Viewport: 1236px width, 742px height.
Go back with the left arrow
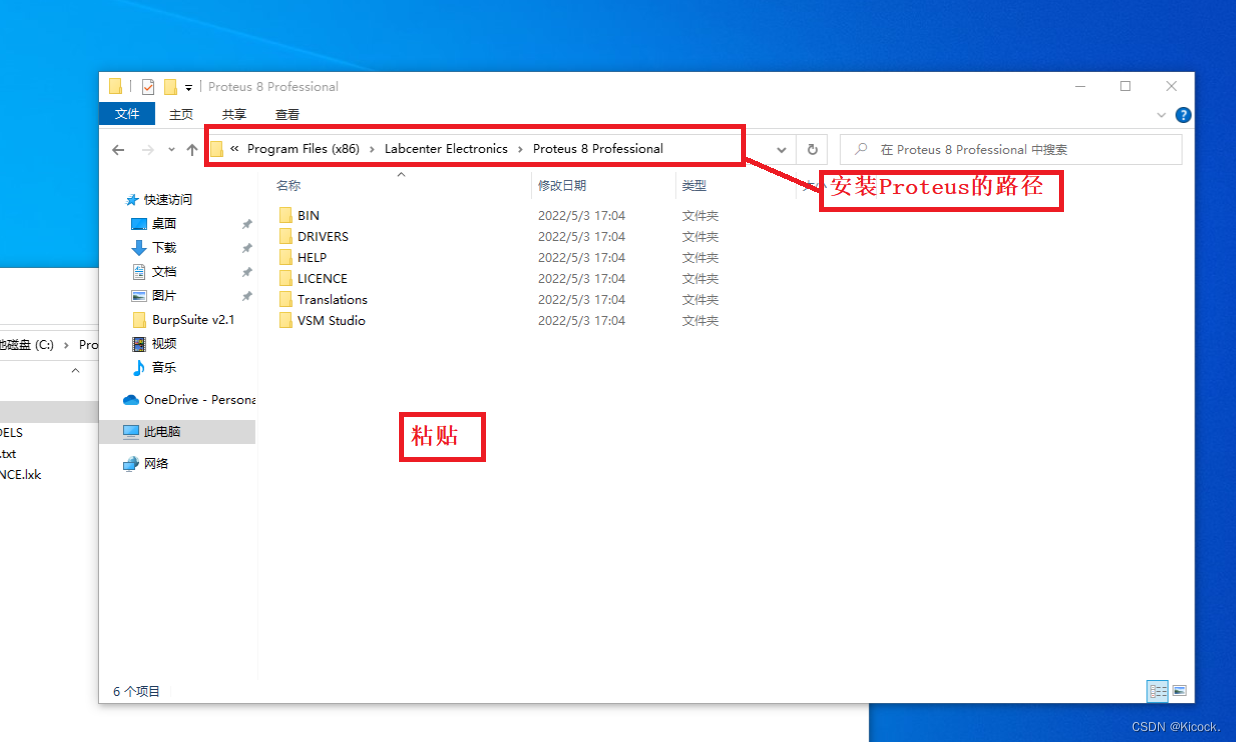click(118, 150)
